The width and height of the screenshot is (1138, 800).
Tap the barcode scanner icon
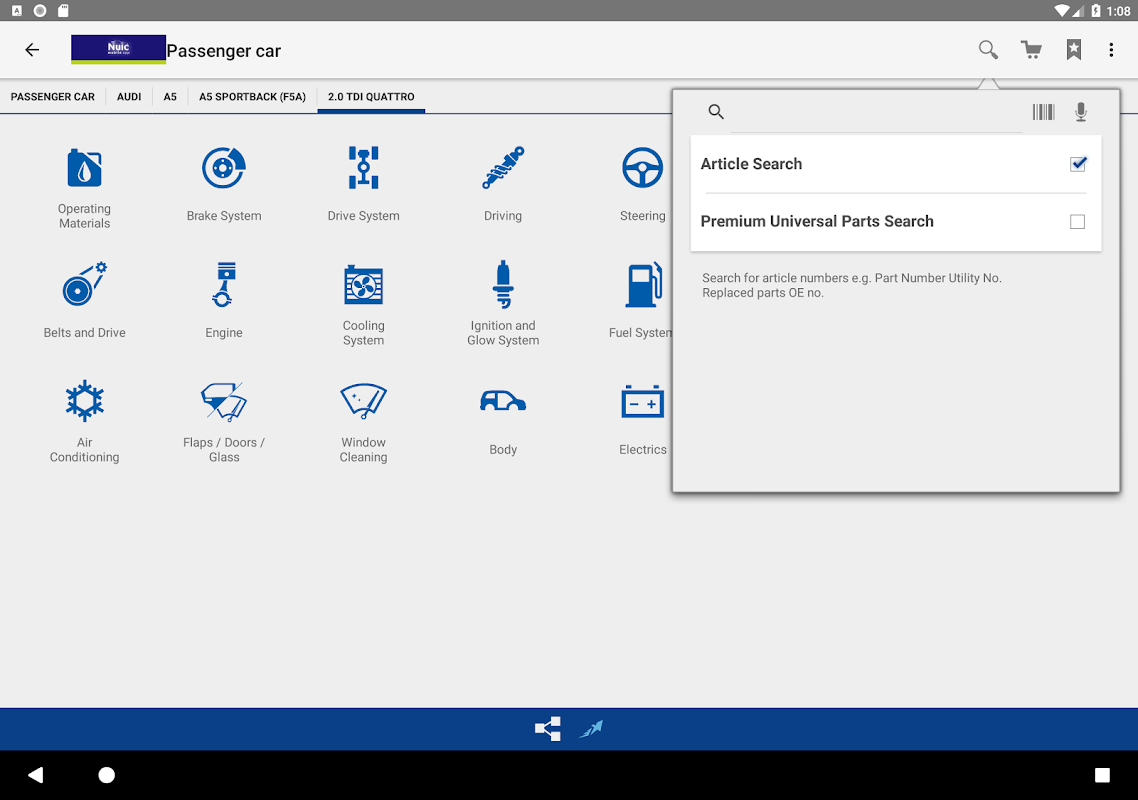point(1043,112)
